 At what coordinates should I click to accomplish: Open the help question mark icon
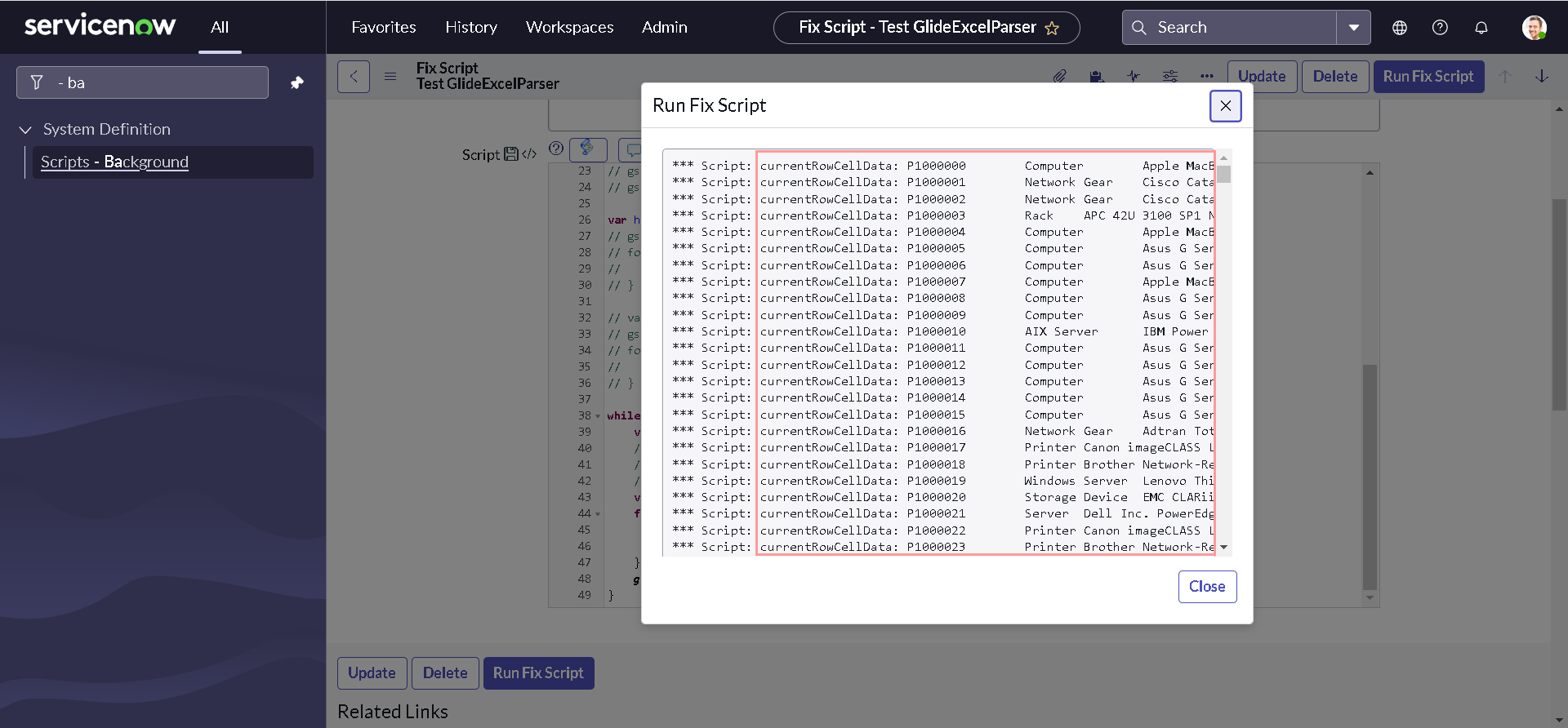pos(1441,28)
